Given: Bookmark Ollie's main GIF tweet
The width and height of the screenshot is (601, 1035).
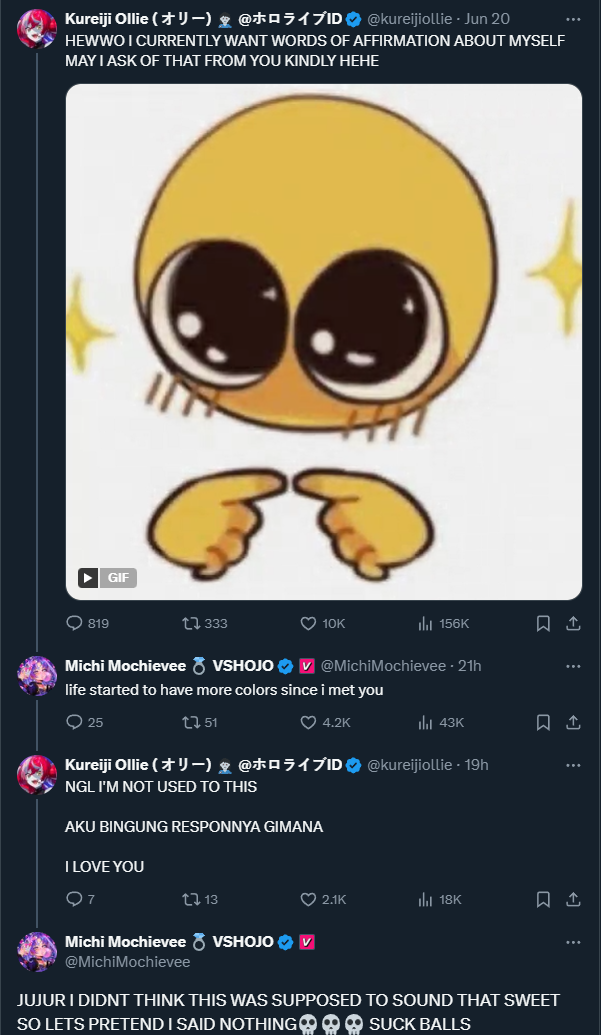Looking at the screenshot, I should point(543,623).
